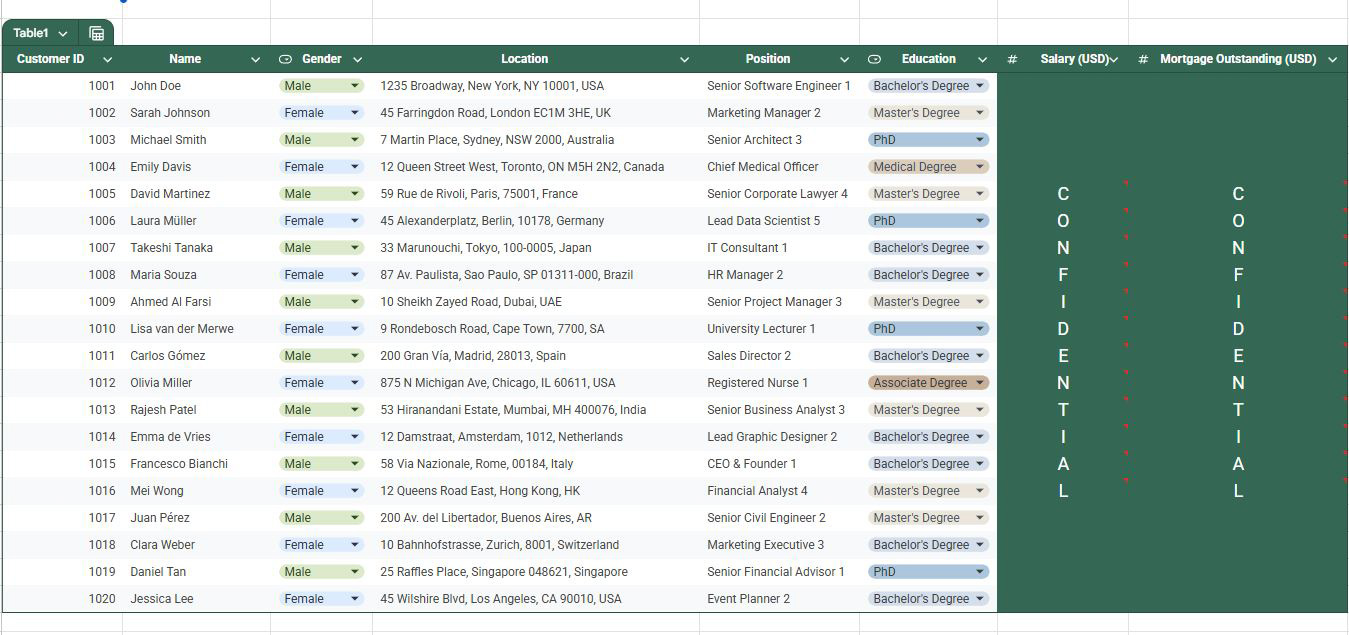Image resolution: width=1349 pixels, height=635 pixels.
Task: Change Sarah Johnson's Female gender chip
Action: [x=321, y=113]
